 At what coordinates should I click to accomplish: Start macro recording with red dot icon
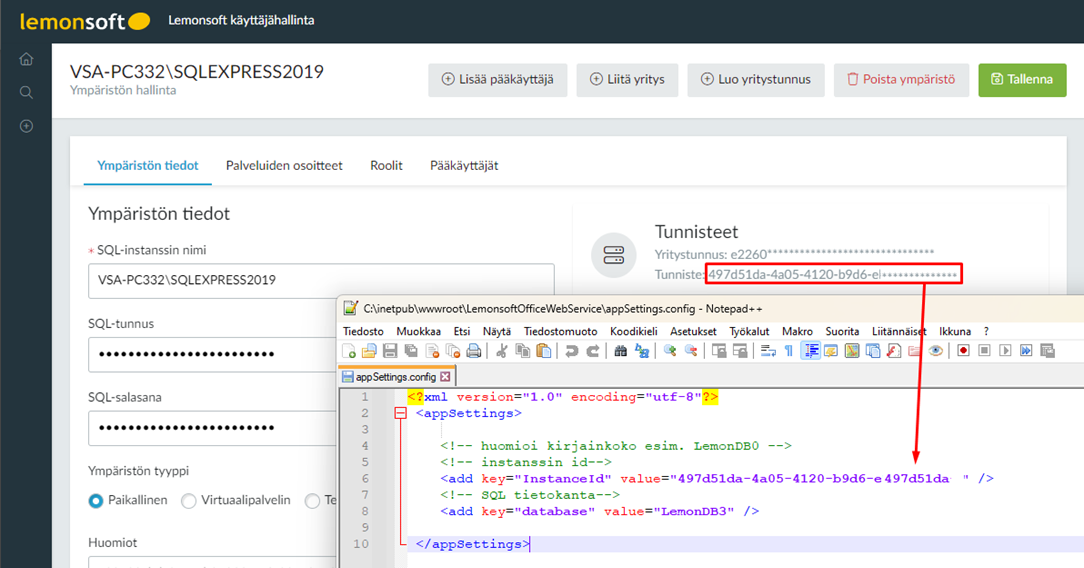tap(963, 351)
